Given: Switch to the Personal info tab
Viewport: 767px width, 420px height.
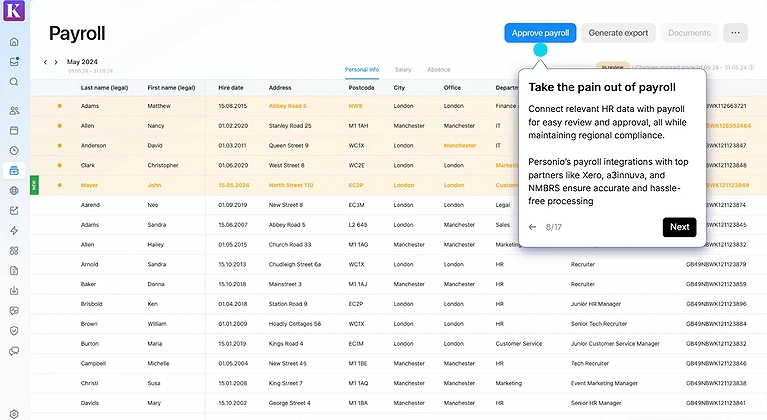Looking at the screenshot, I should [362, 69].
